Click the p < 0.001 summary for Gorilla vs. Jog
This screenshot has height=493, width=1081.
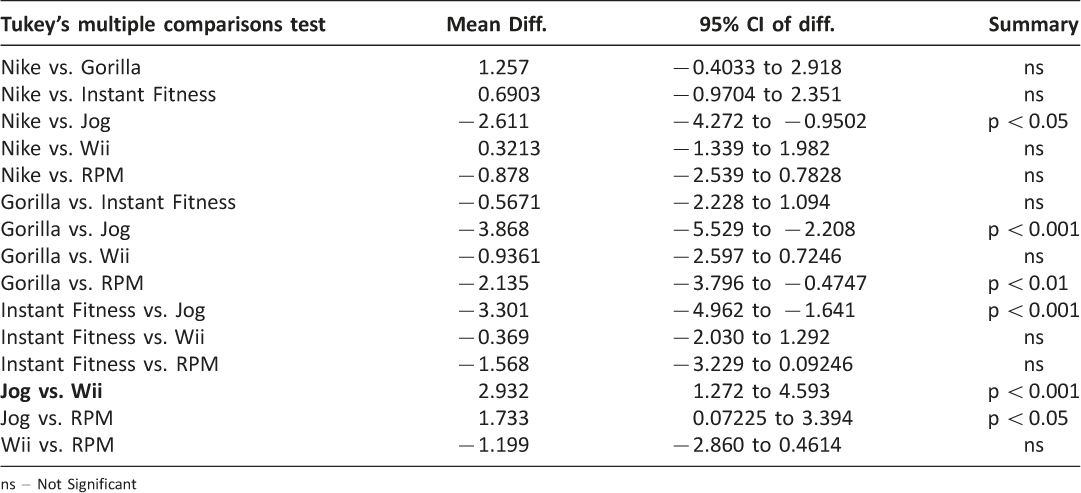[1033, 229]
